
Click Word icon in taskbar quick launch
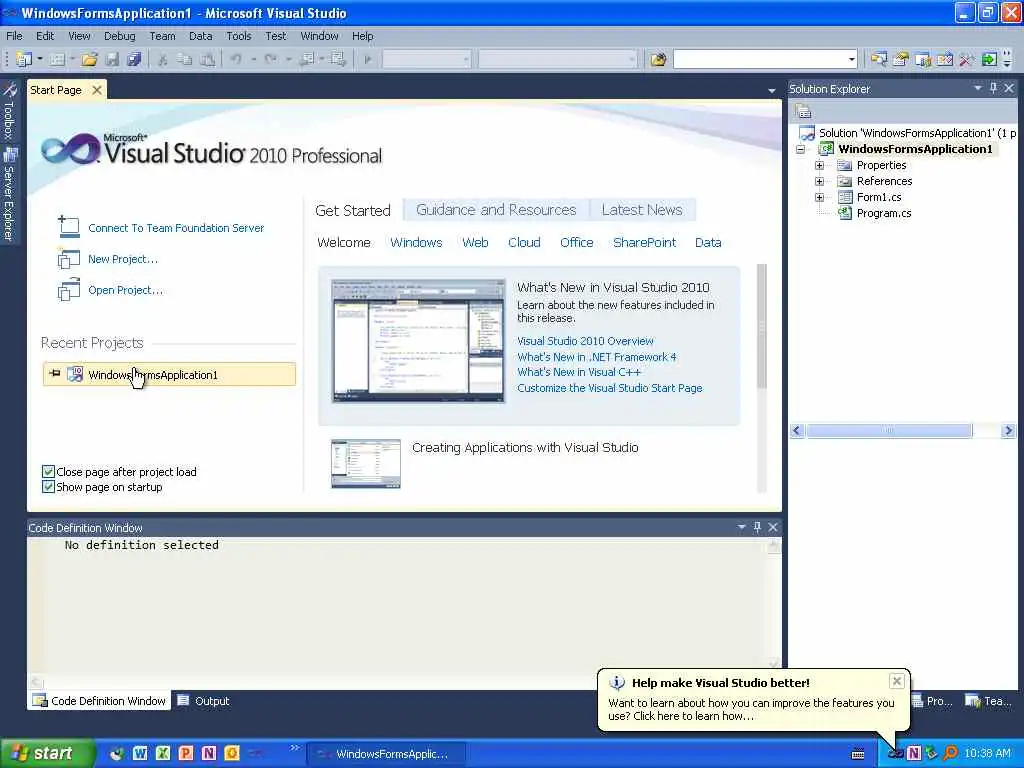[x=140, y=753]
